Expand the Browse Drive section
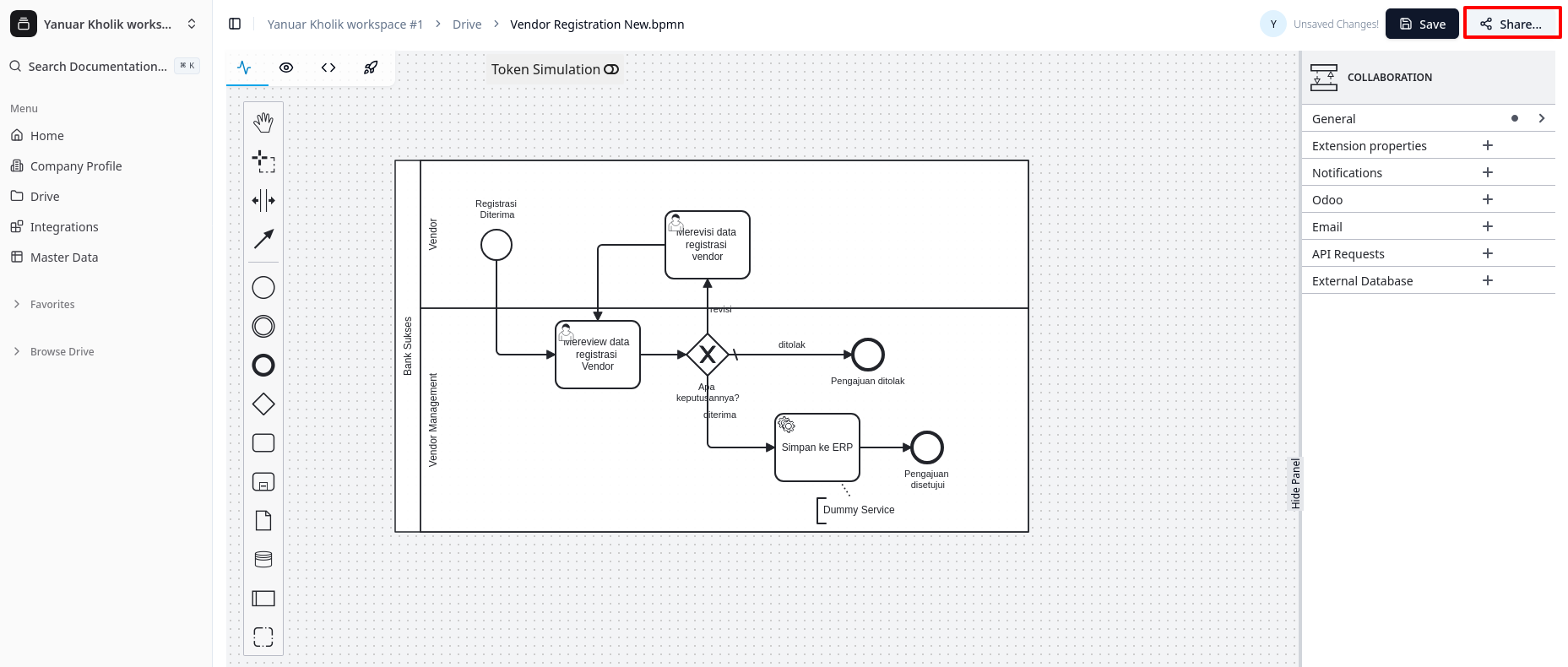 (x=62, y=351)
